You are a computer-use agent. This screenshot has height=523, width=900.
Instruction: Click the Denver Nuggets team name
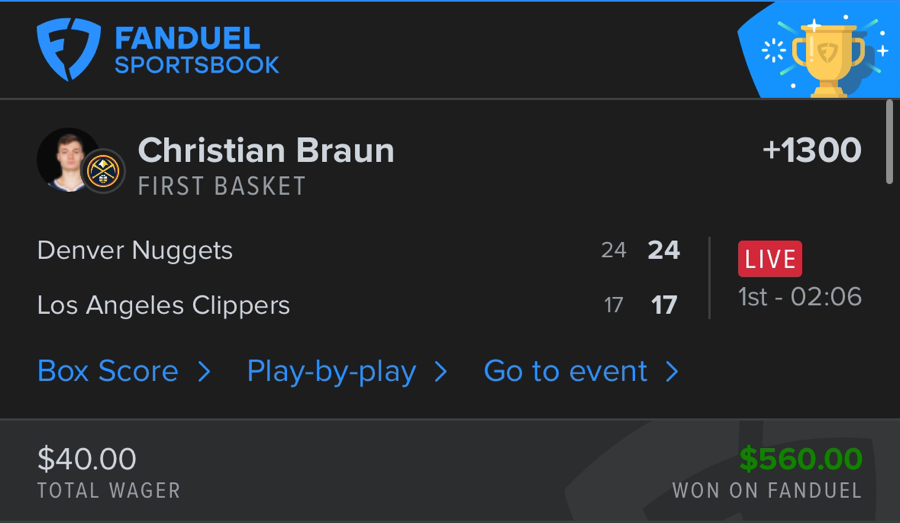[135, 250]
